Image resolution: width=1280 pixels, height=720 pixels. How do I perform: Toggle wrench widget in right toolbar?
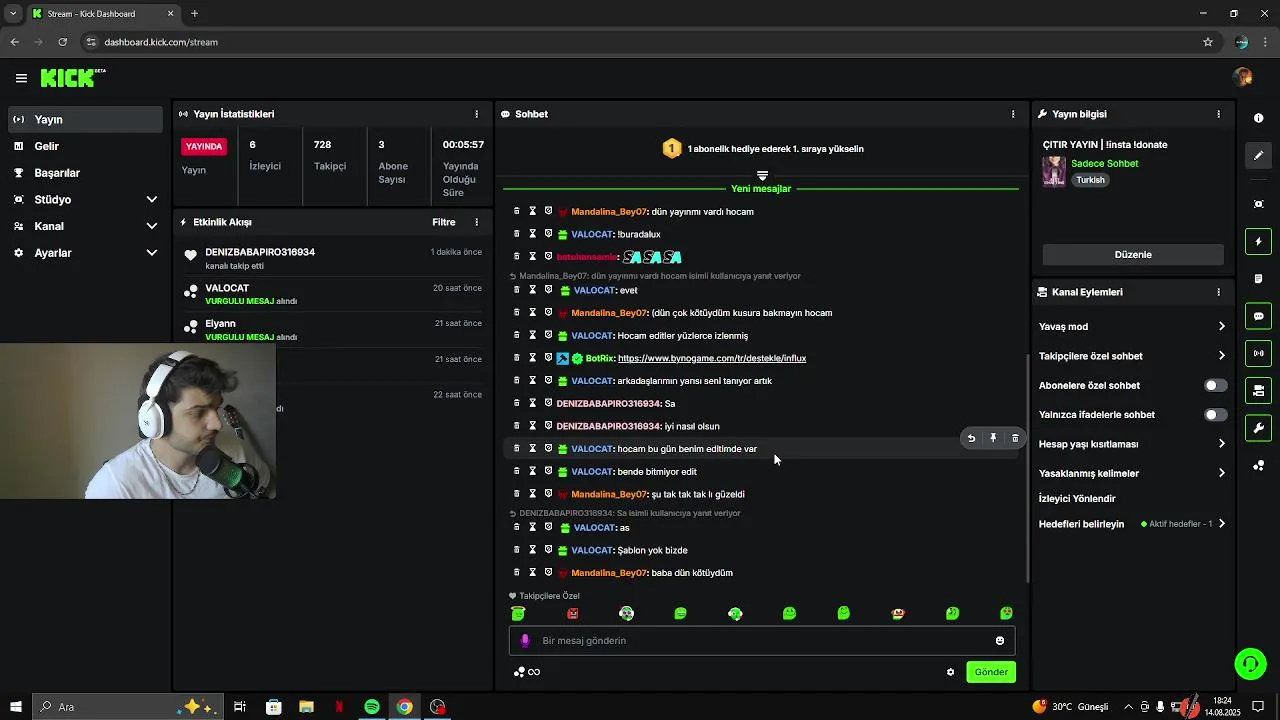[x=1258, y=428]
